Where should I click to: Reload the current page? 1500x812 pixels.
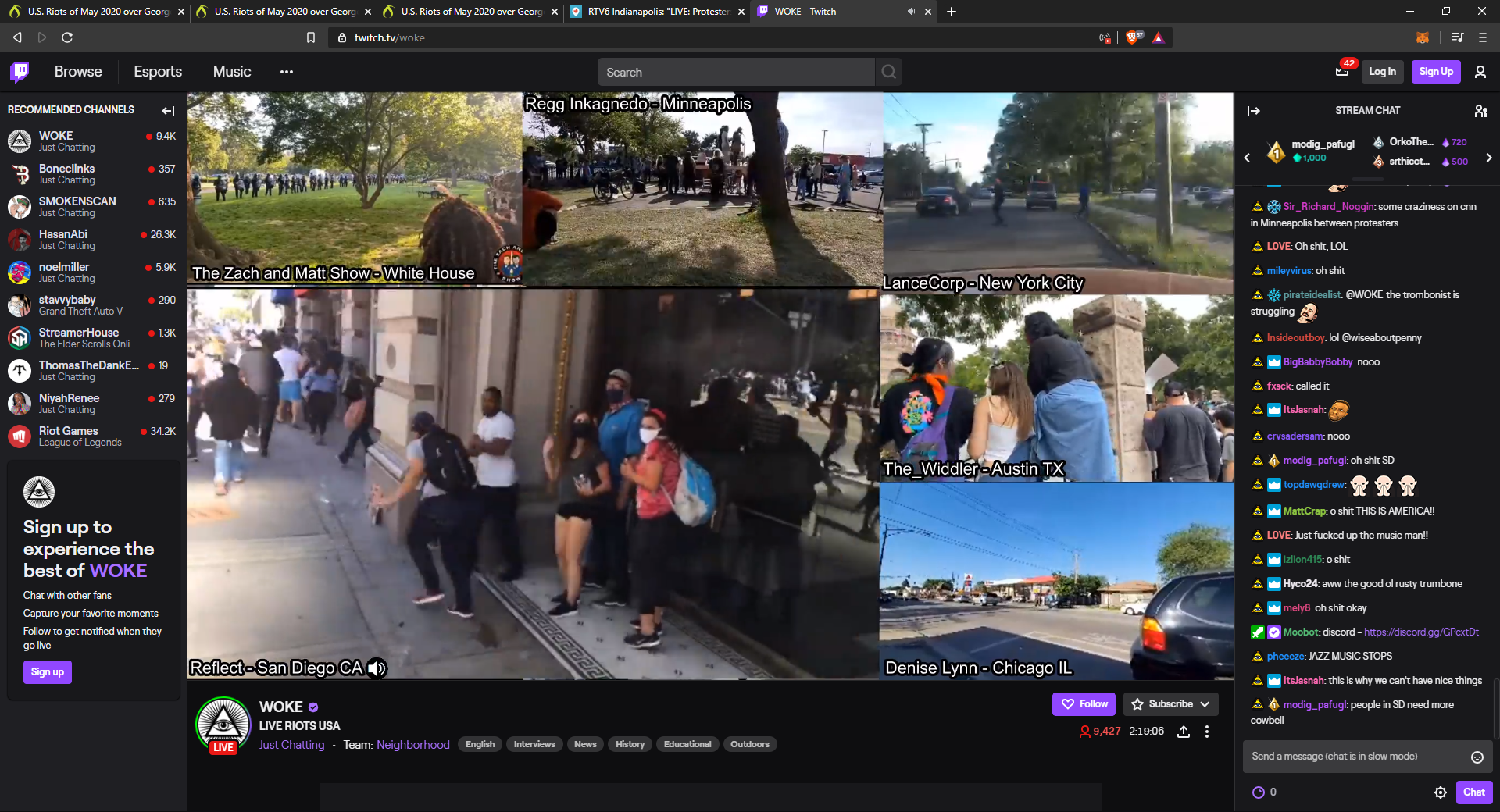[x=67, y=37]
